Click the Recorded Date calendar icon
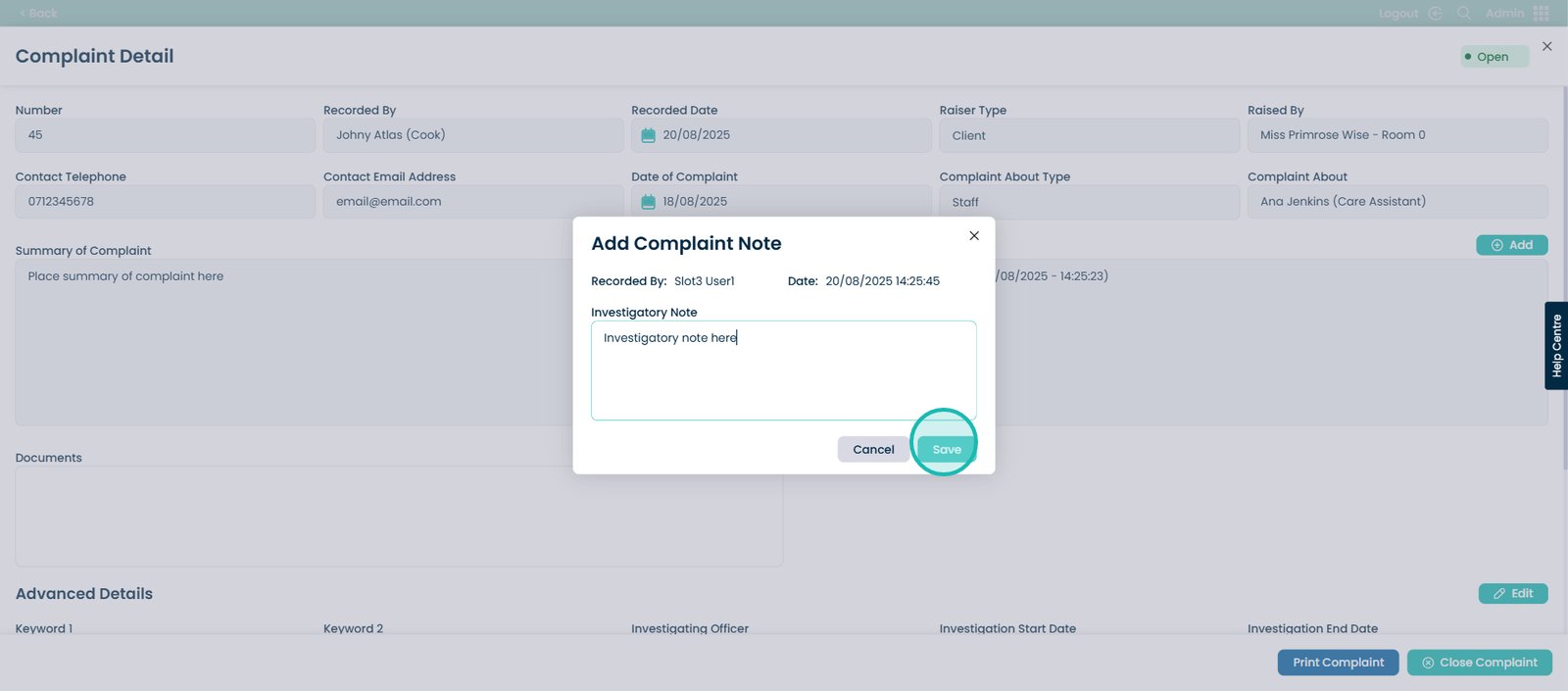This screenshot has width=1568, height=691. (x=648, y=135)
